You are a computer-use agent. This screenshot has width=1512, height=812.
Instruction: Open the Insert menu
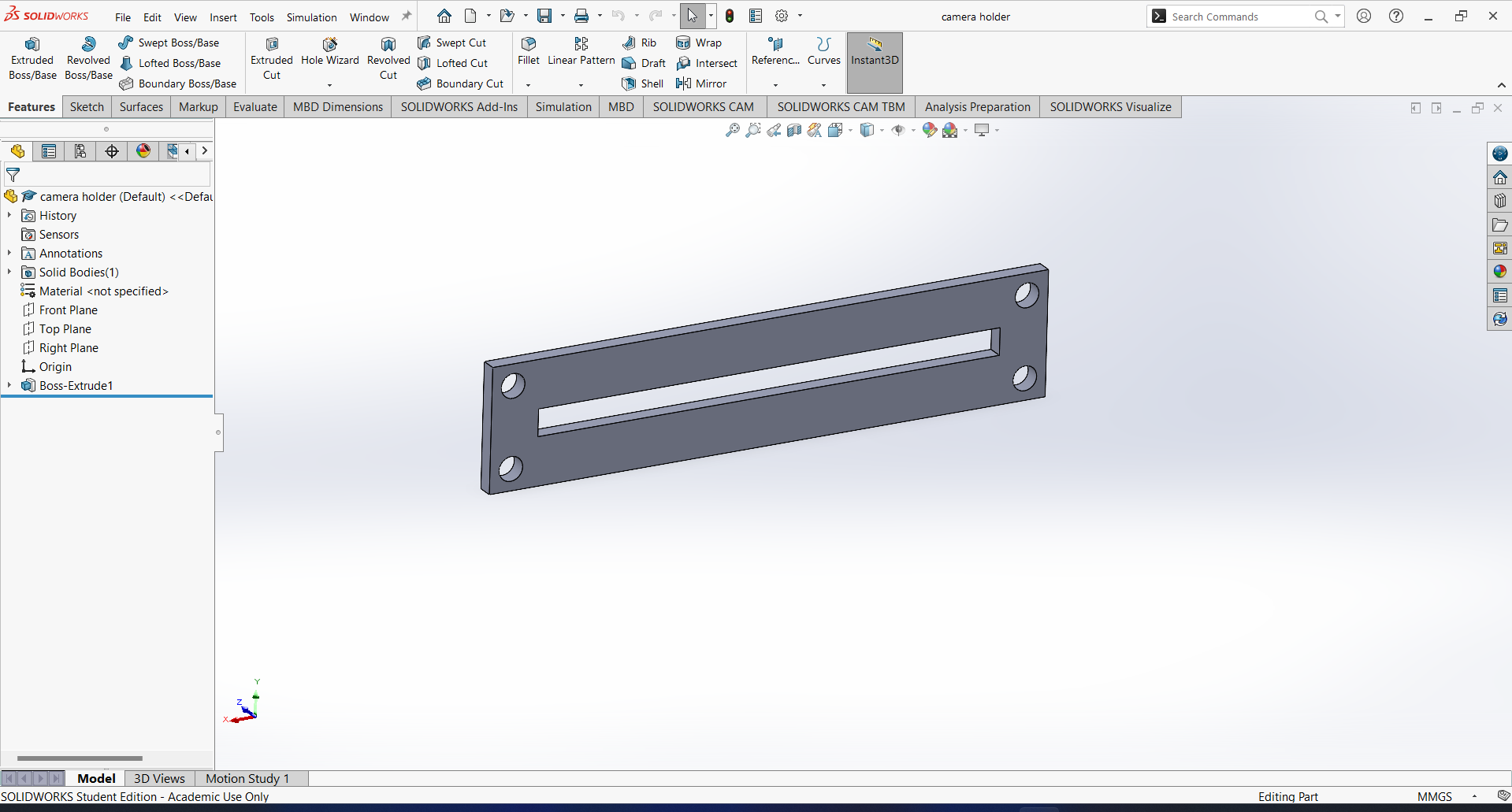223,17
